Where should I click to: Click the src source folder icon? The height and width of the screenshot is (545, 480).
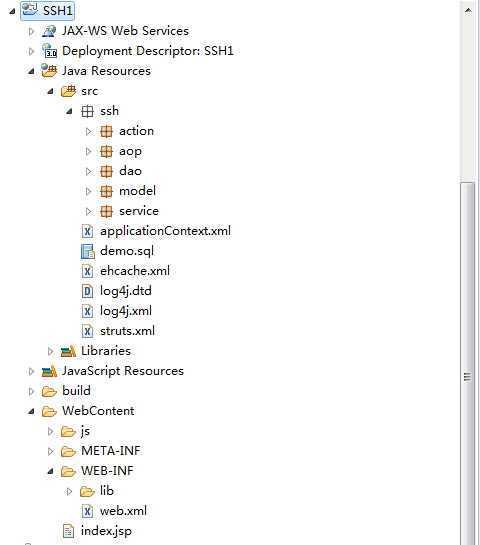click(68, 91)
